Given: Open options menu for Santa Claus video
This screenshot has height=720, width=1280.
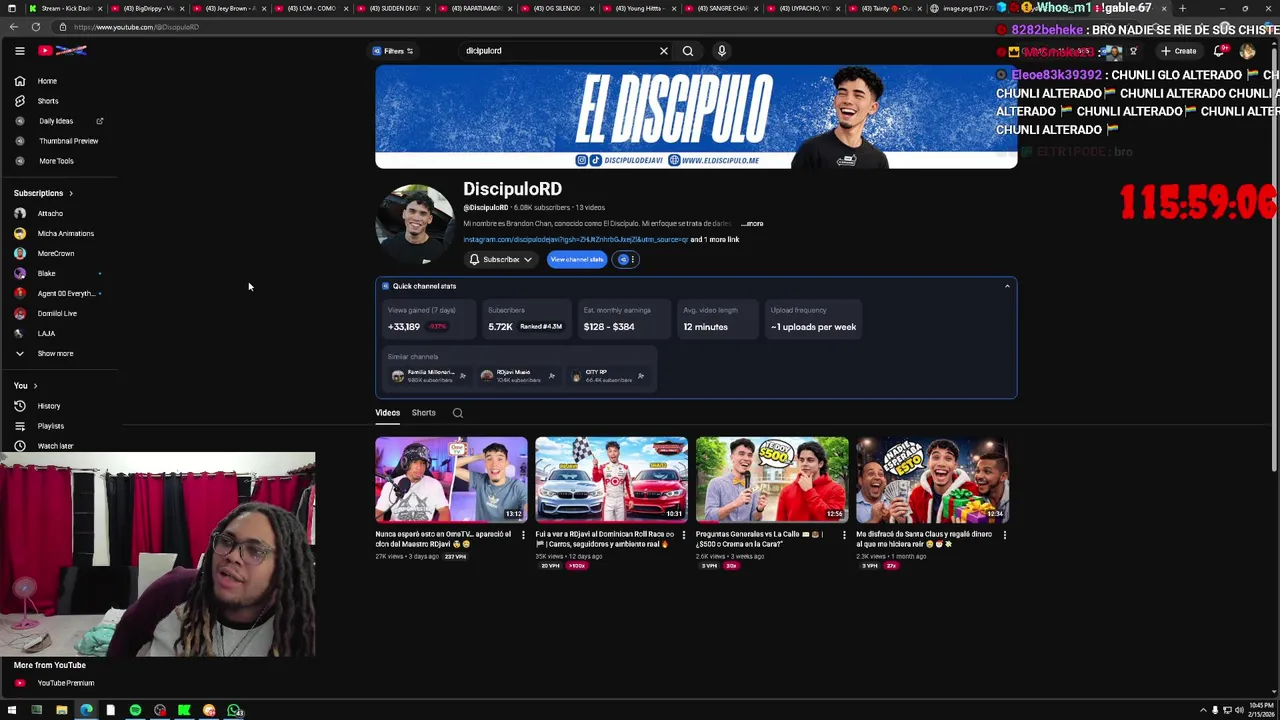Looking at the screenshot, I should click(1004, 535).
